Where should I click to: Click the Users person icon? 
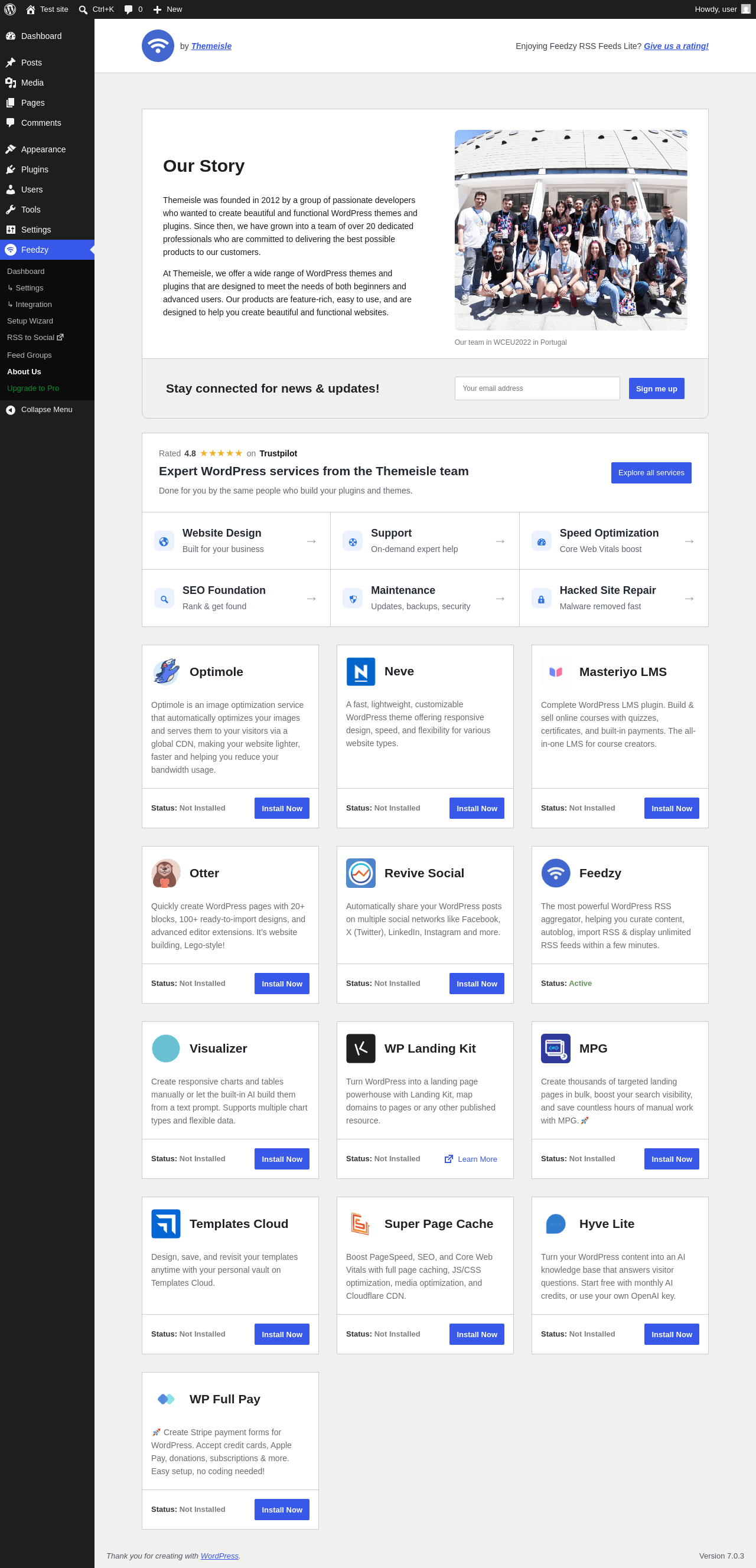pos(11,190)
